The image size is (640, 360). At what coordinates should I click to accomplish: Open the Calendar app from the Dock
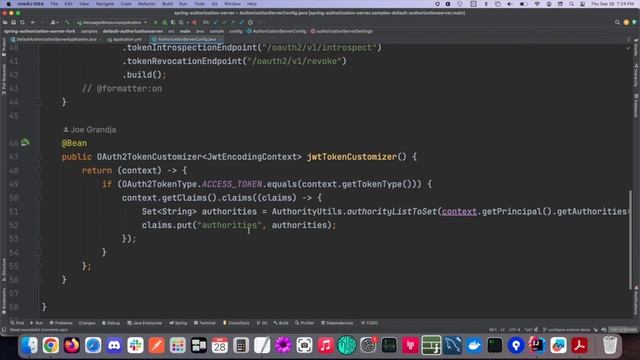tap(220, 345)
